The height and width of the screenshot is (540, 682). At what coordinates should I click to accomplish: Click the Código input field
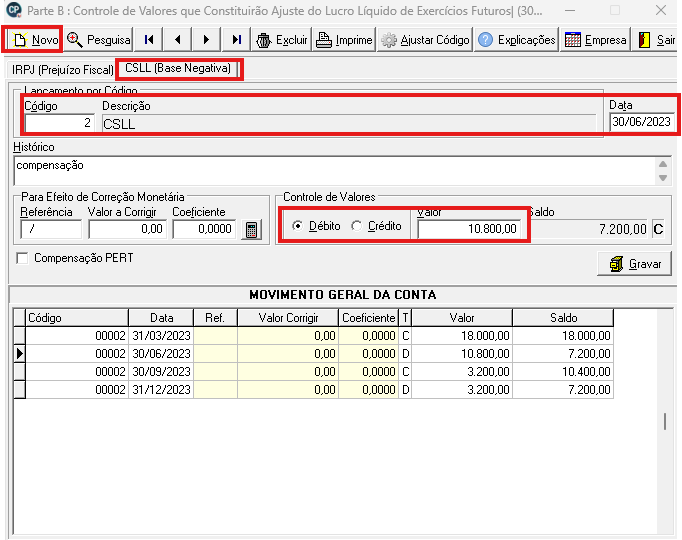(59, 123)
